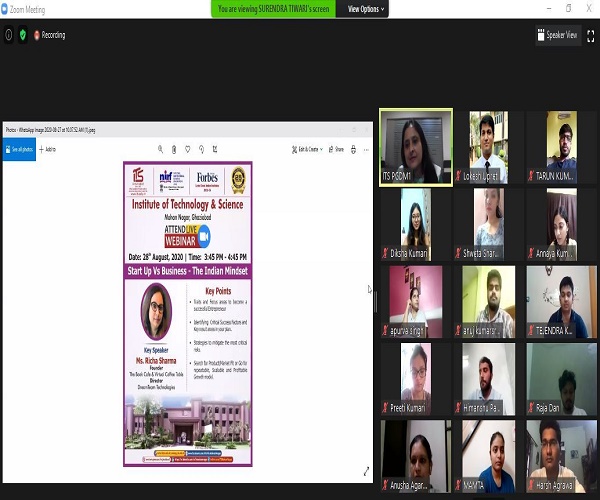
Task: Select Preeti Kumari's video tile
Action: click(416, 379)
